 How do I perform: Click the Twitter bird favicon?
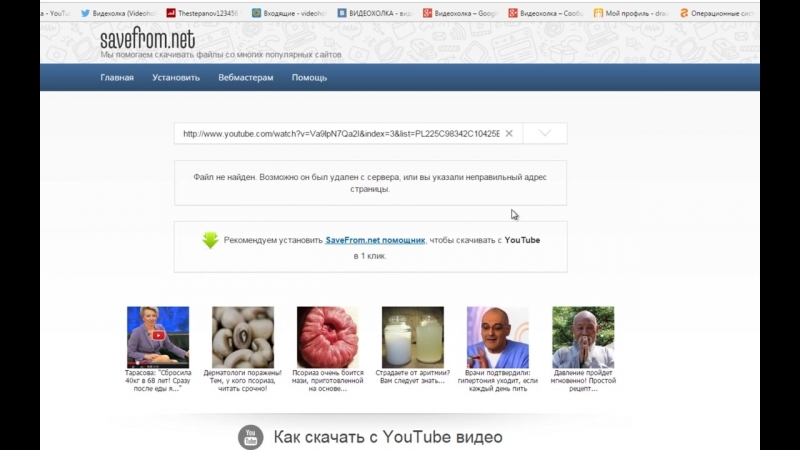pos(85,13)
